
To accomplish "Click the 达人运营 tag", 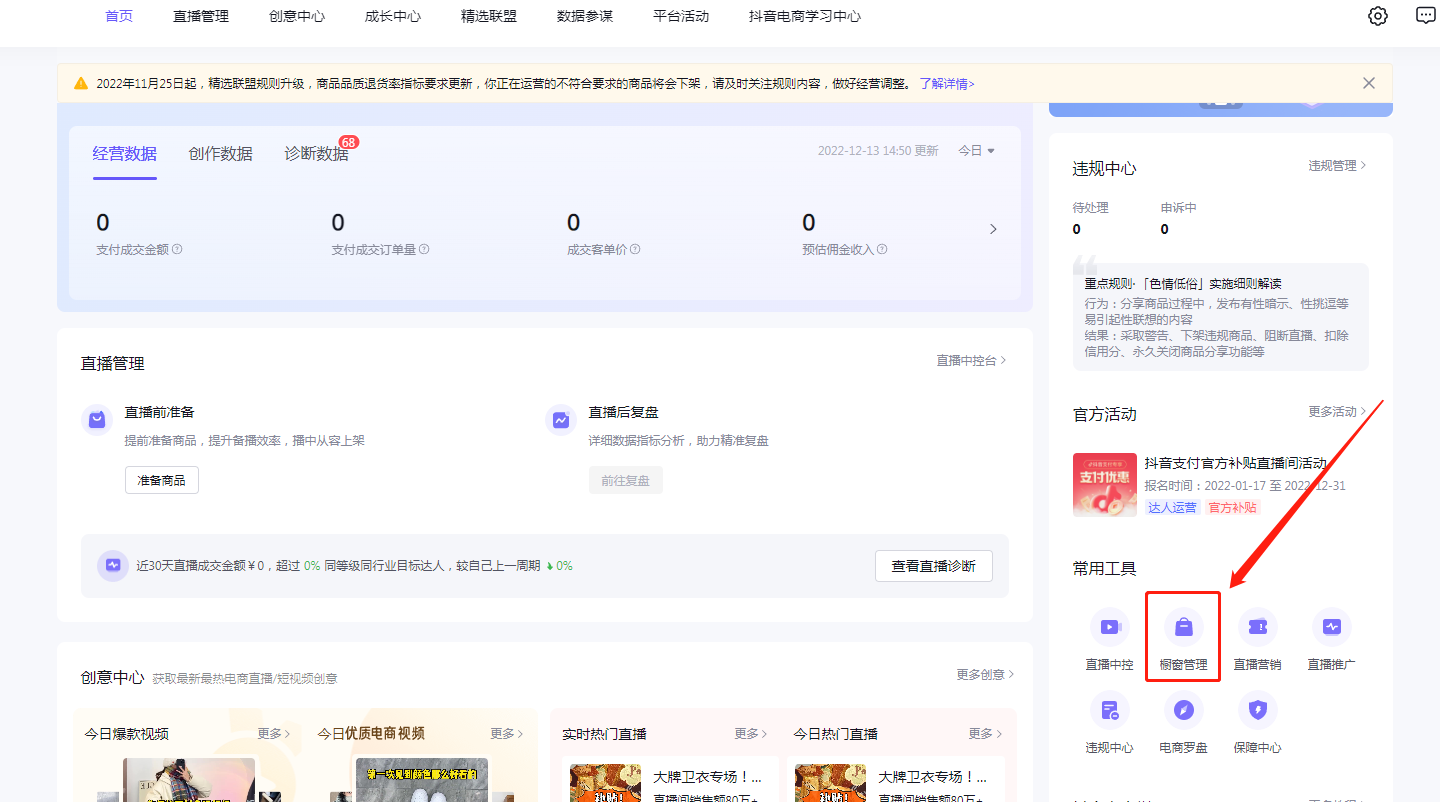I will click(1172, 507).
